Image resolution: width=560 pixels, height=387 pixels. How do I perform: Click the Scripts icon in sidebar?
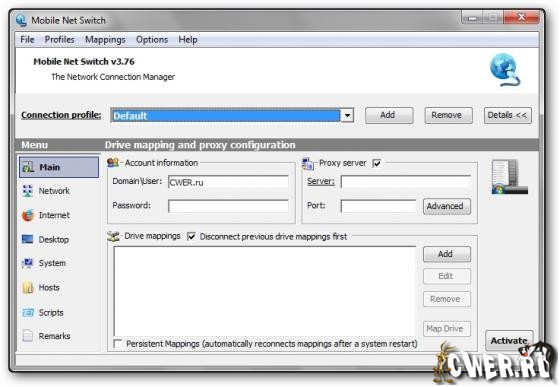point(28,312)
